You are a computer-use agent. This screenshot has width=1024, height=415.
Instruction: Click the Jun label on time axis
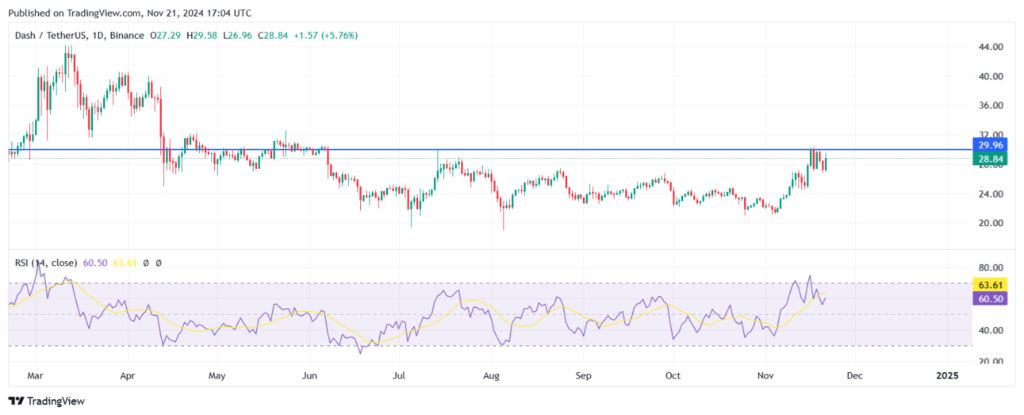pyautogui.click(x=311, y=376)
